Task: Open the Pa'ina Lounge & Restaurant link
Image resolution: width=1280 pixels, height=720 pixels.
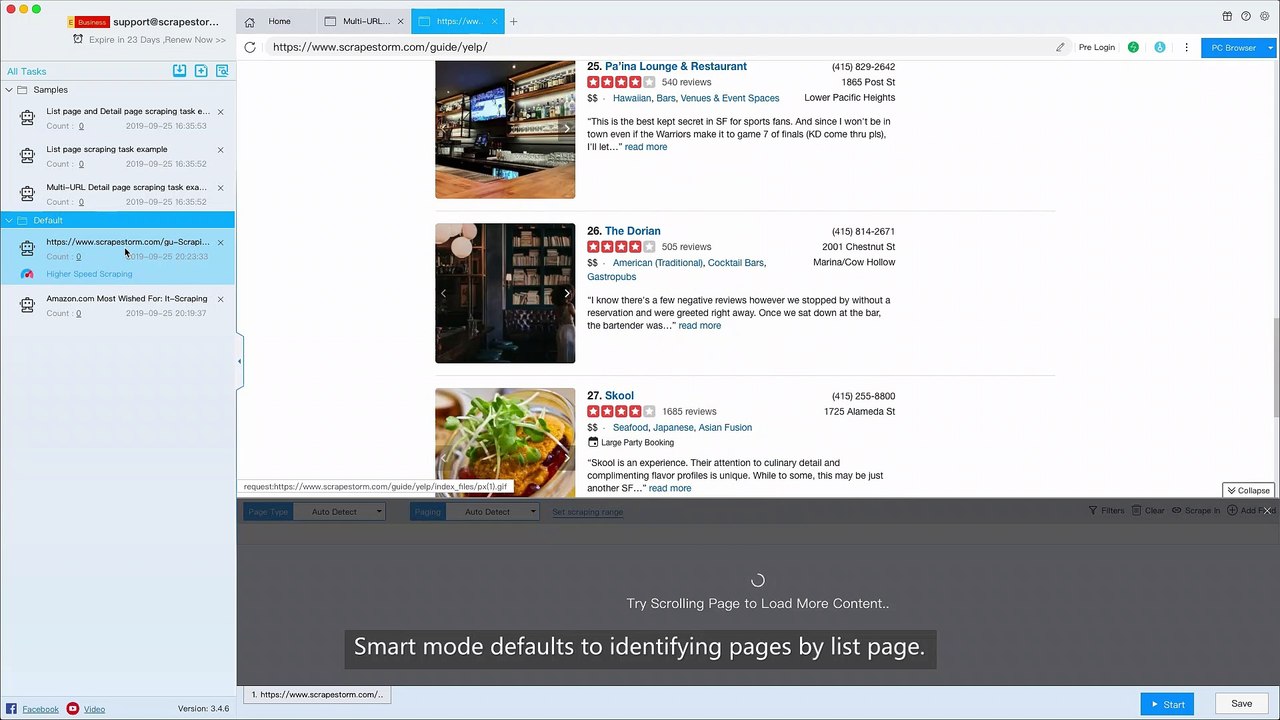Action: click(x=676, y=66)
